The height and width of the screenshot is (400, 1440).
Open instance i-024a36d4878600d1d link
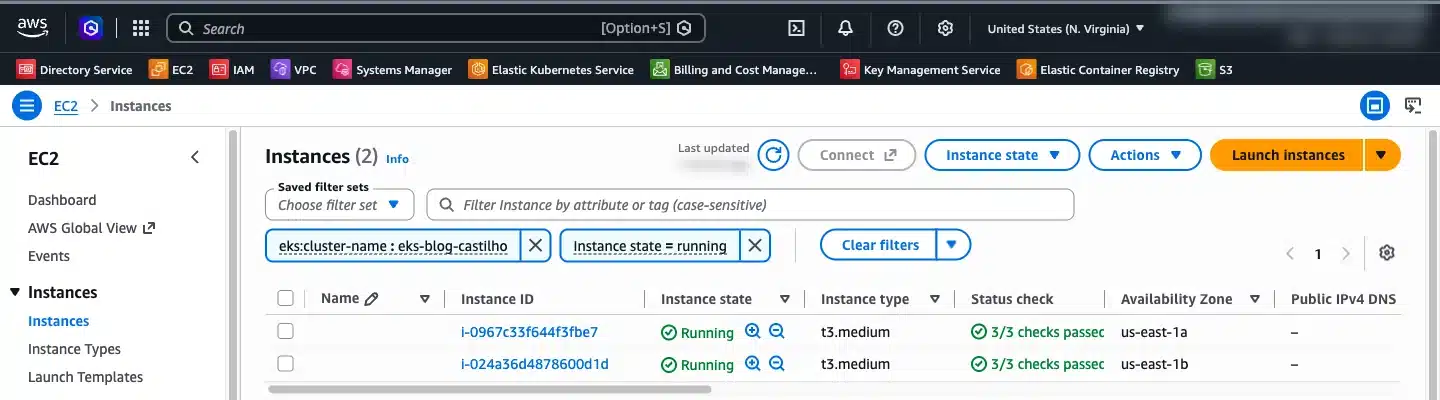[x=534, y=364]
